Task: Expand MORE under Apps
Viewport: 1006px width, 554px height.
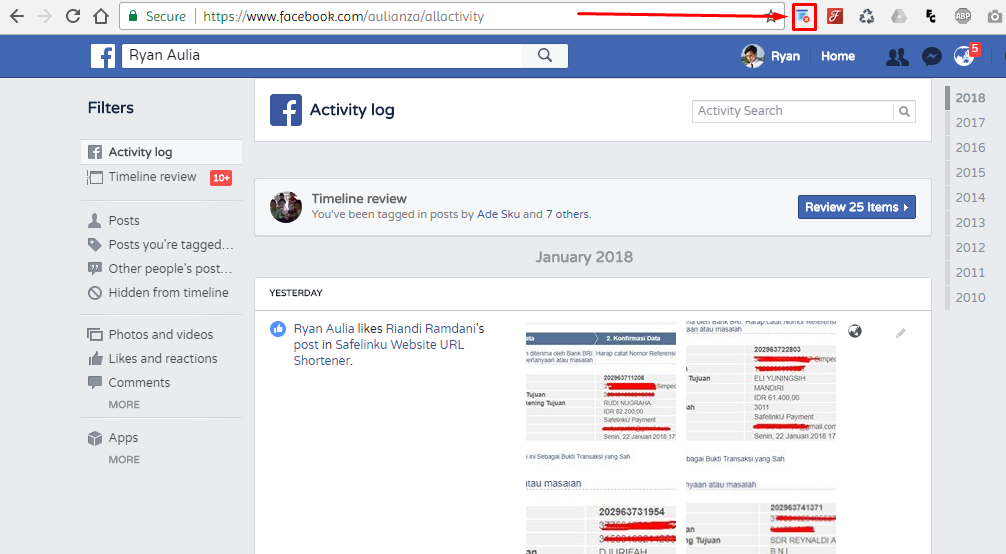Action: (124, 460)
